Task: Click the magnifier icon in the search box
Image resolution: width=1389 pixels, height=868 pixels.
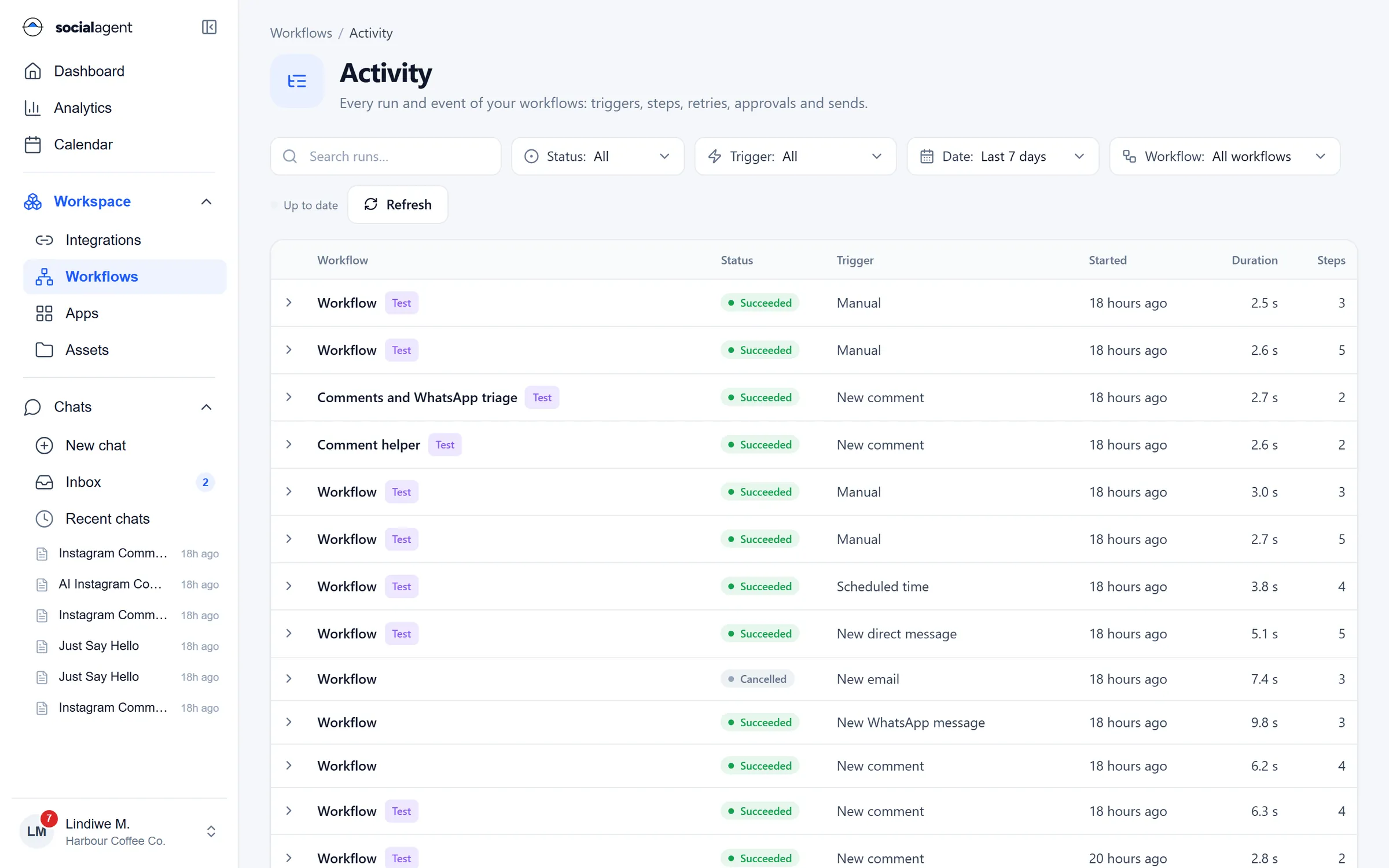Action: [x=290, y=156]
